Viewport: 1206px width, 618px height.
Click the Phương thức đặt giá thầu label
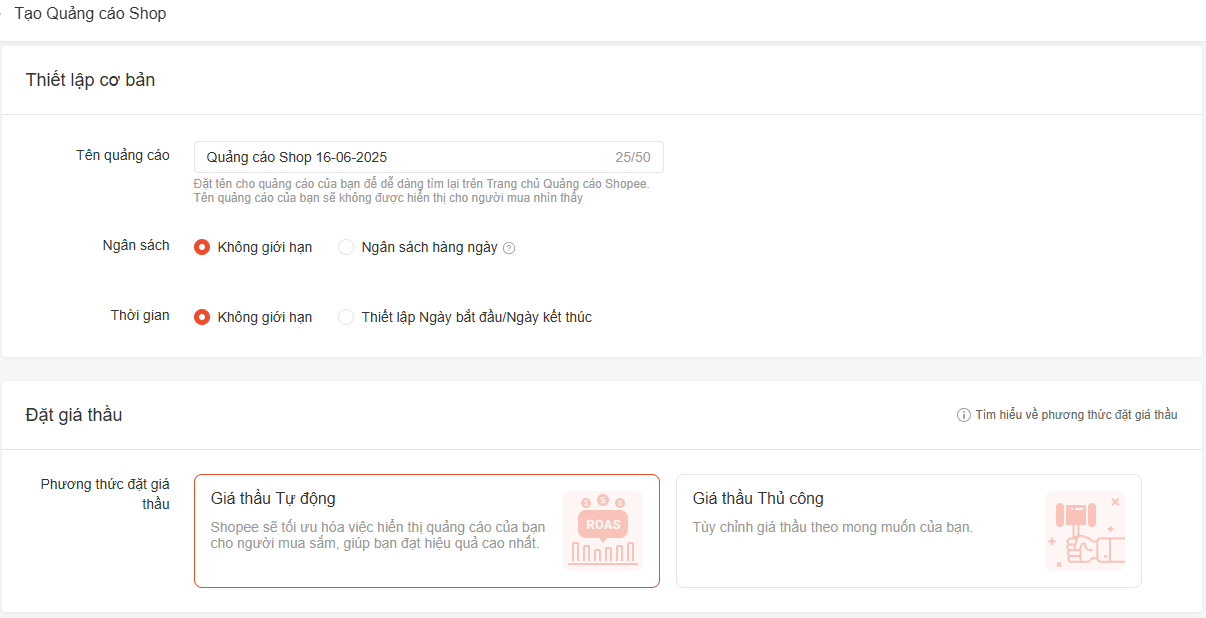[x=105, y=494]
